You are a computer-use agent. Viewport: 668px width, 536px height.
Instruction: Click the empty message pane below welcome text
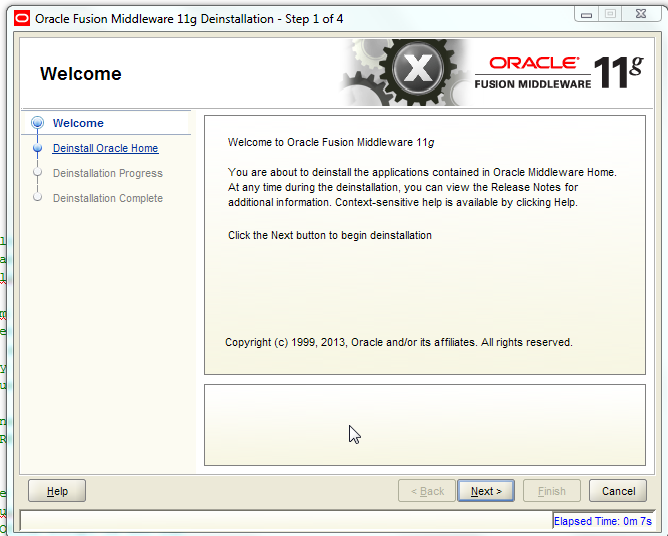(x=425, y=425)
